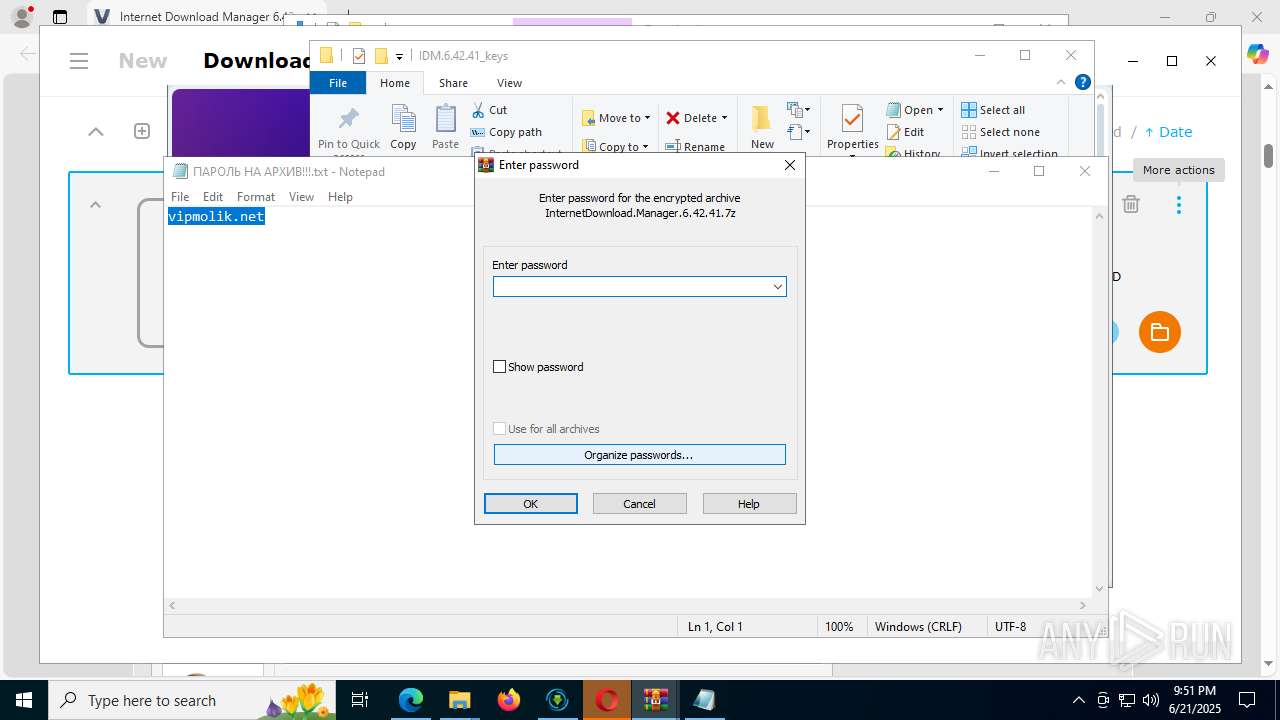
Task: Tick the Show password checkbox
Action: tap(500, 367)
